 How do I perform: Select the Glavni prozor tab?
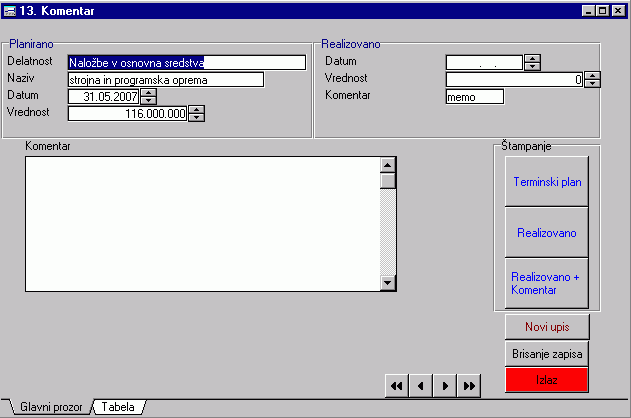coord(51,407)
